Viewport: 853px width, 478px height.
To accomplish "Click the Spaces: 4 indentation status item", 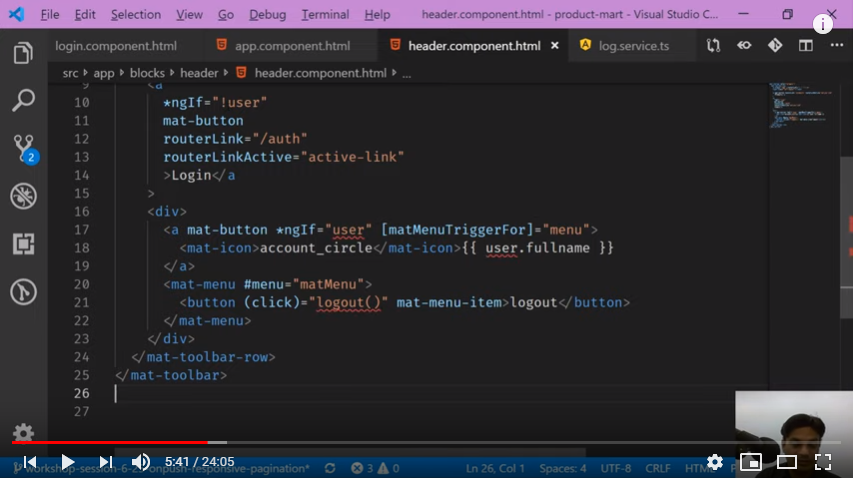I will pos(563,468).
